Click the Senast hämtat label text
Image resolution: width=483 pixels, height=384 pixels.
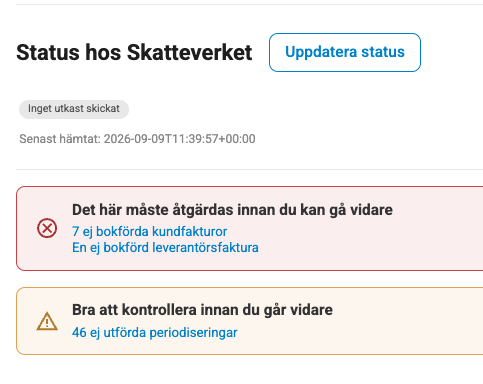[x=60, y=139]
